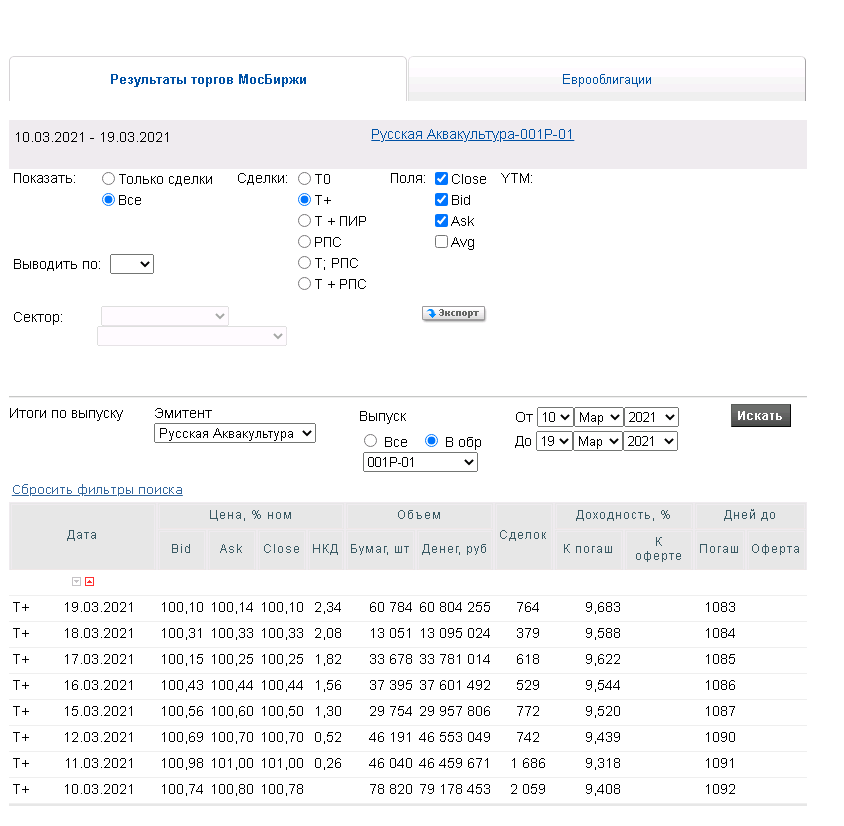Click 'Сбросить фильтры поиска' link
844x826 pixels.
pos(97,490)
